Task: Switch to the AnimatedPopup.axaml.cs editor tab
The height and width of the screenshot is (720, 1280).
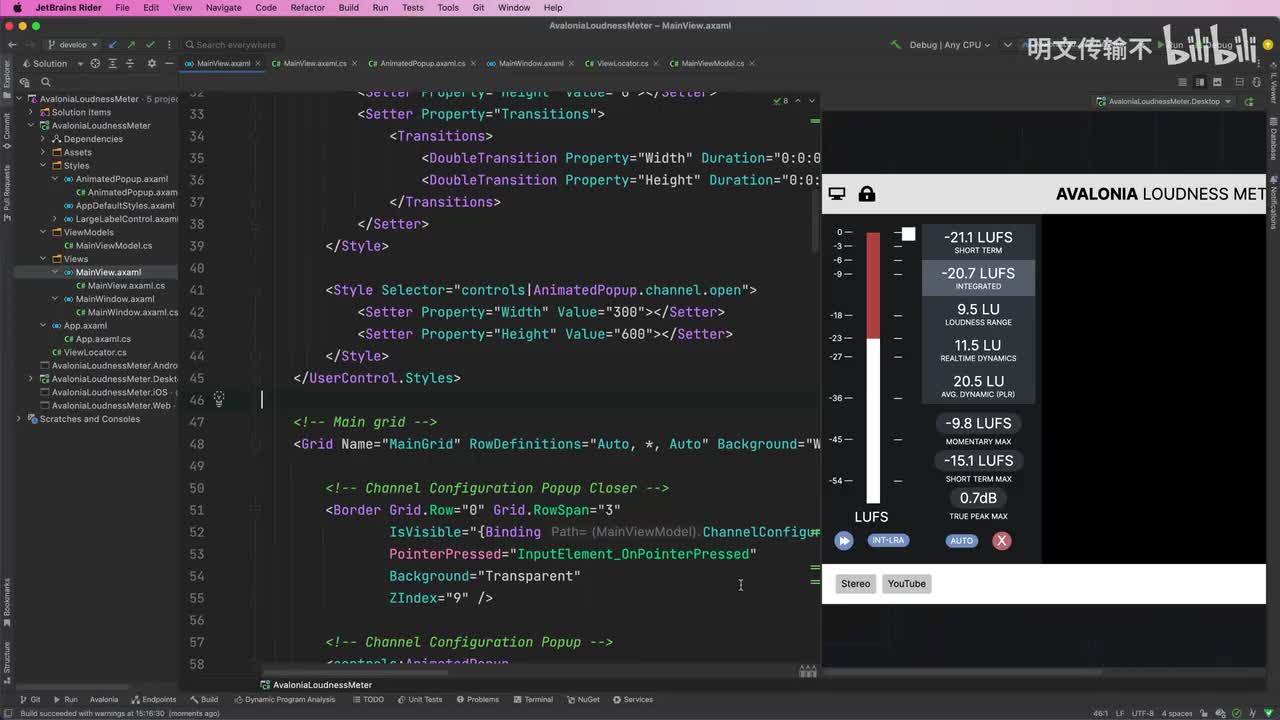Action: coord(422,64)
